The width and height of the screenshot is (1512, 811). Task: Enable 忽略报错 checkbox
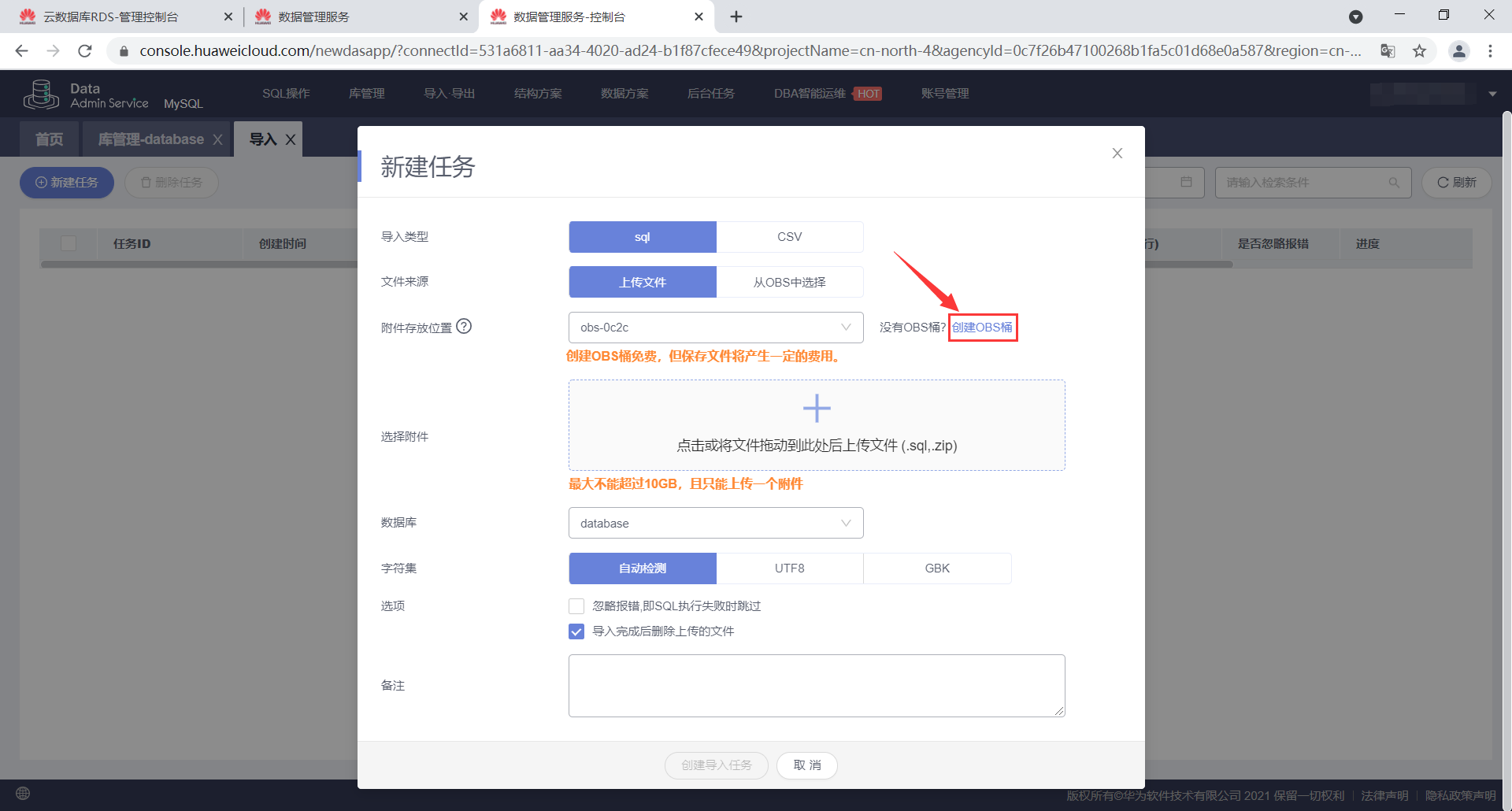pyautogui.click(x=576, y=606)
